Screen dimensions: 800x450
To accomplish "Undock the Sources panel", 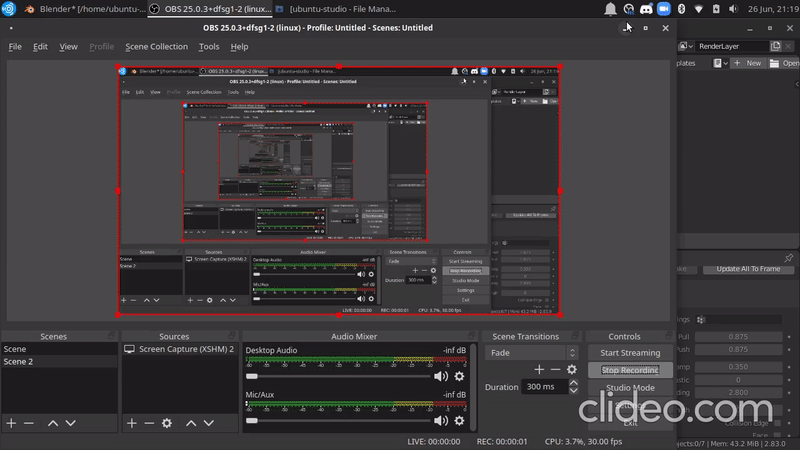I will pyautogui.click(x=232, y=336).
